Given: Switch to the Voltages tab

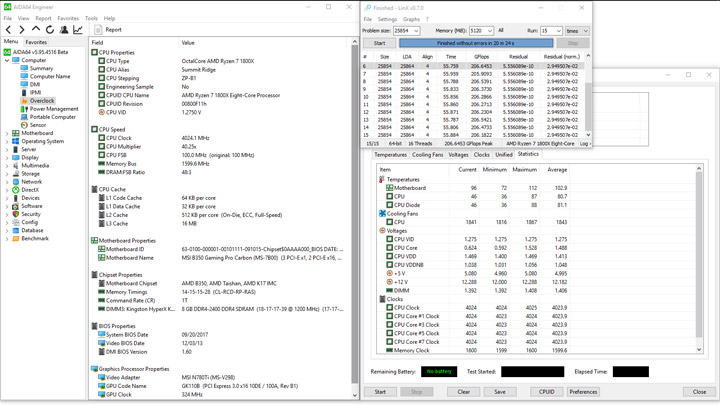Looking at the screenshot, I should tap(458, 155).
